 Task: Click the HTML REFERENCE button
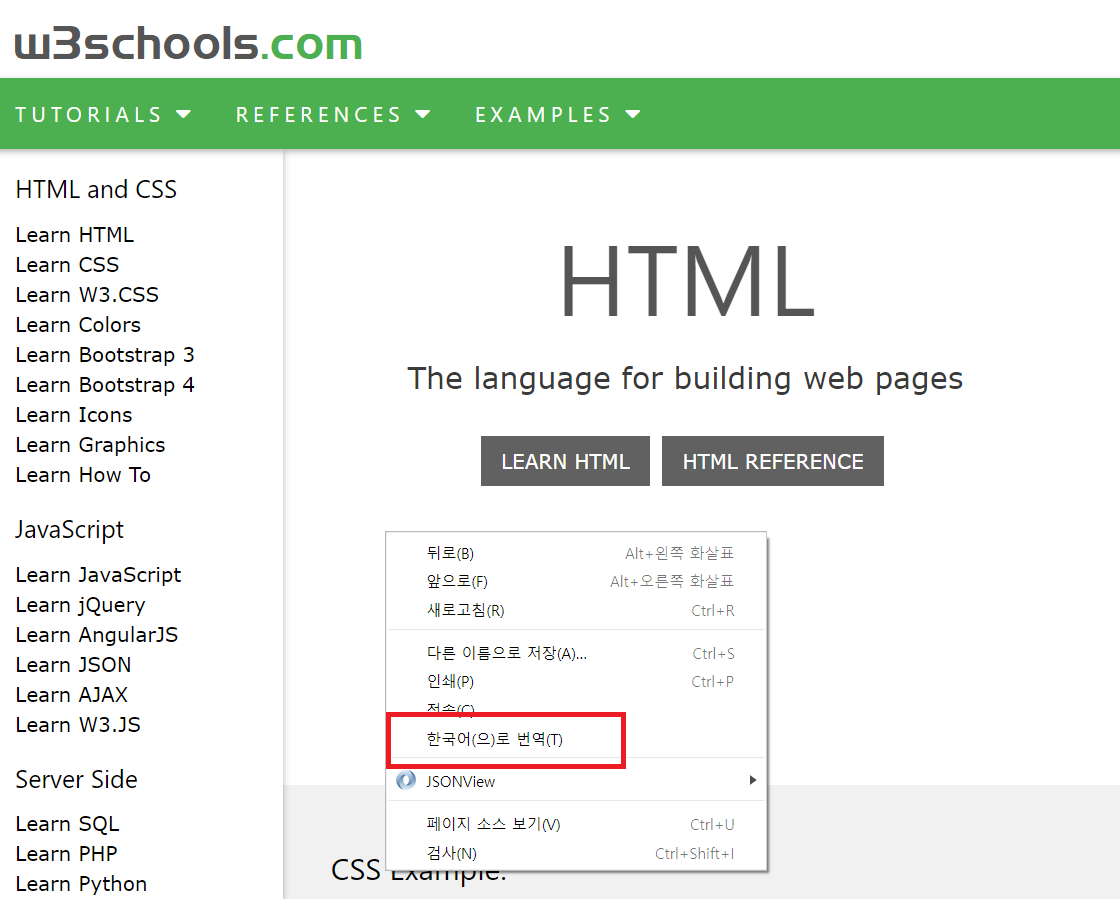click(773, 461)
